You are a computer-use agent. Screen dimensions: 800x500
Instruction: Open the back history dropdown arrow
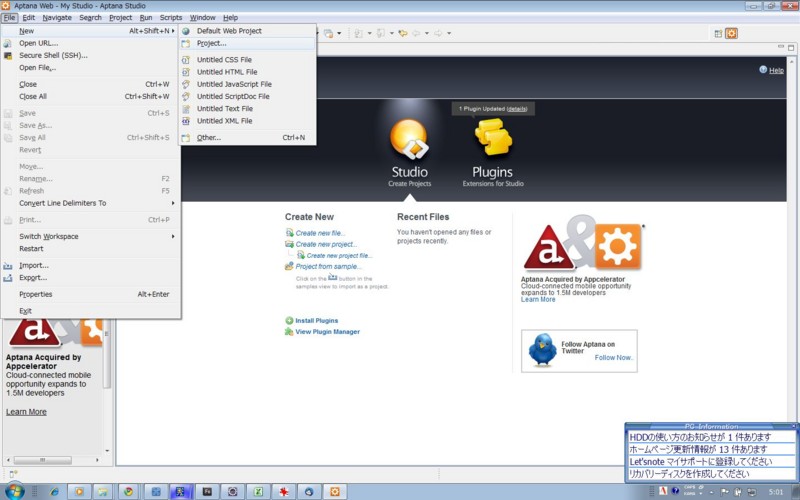click(427, 34)
